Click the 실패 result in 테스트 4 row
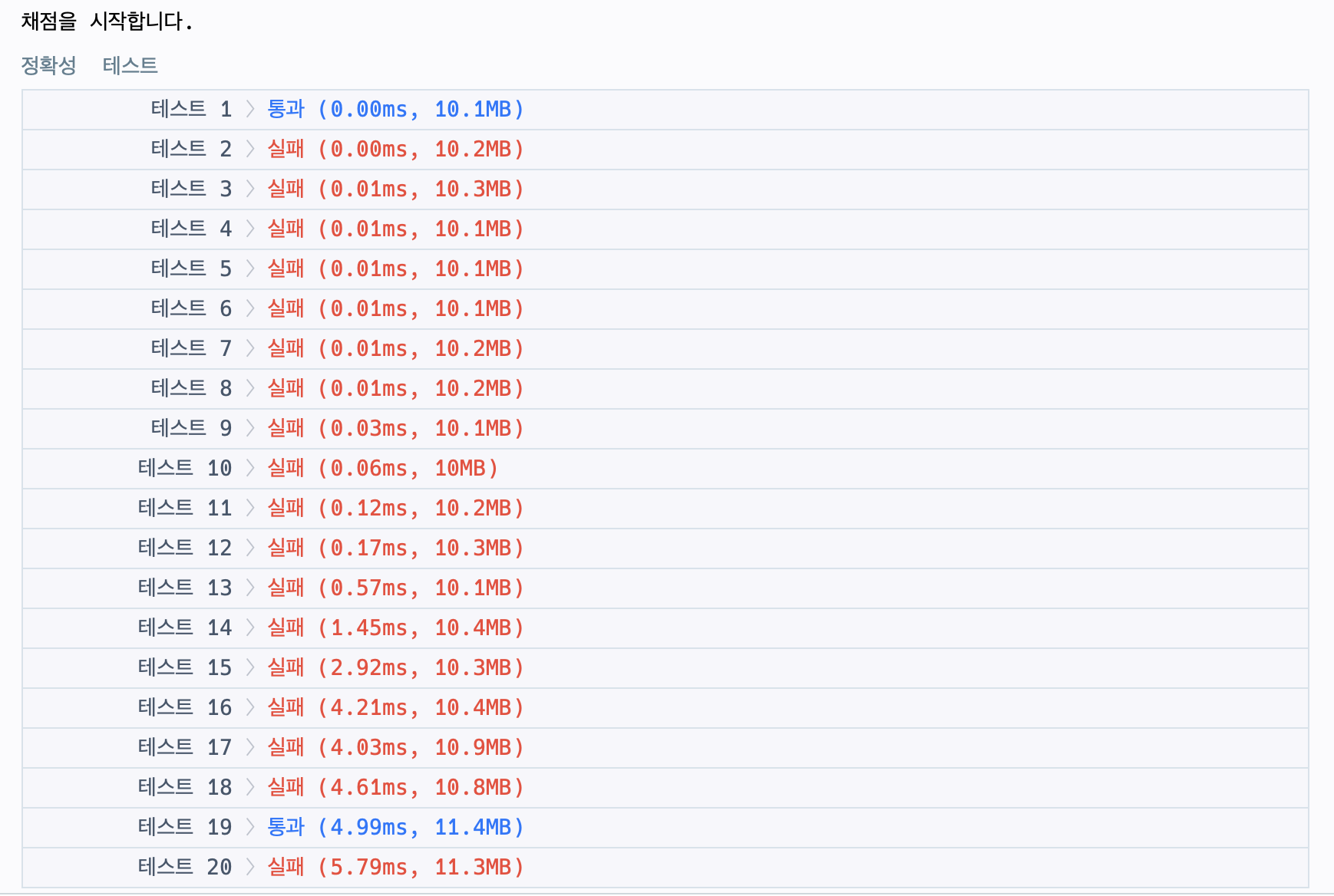 [x=395, y=229]
